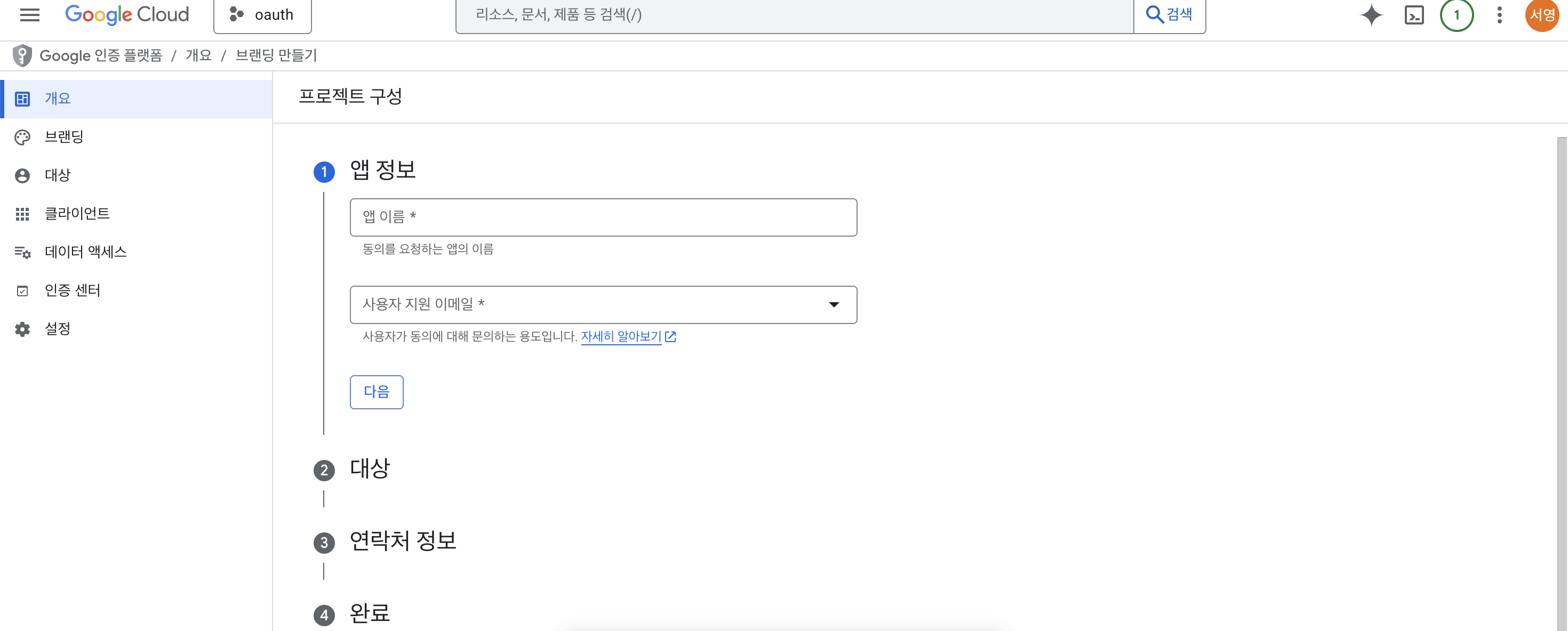1568x631 pixels.
Task: Expand the 사용자 지원 이메일 dropdown
Action: [x=833, y=304]
